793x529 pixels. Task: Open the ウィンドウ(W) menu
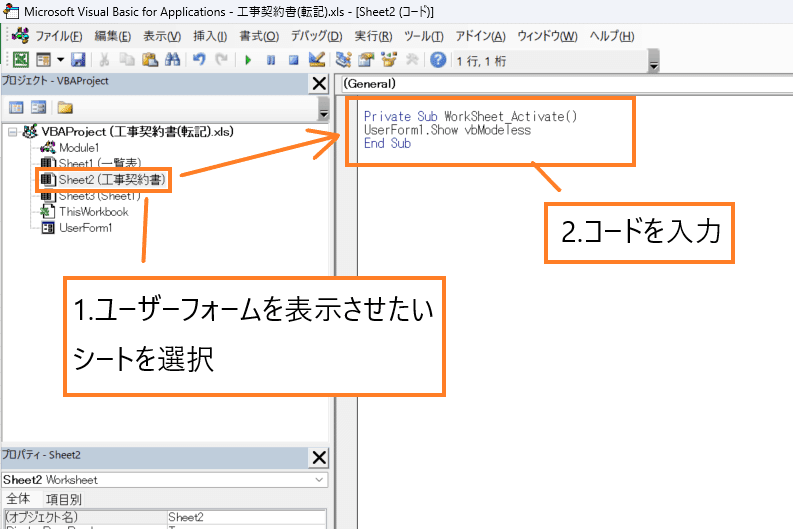[547, 36]
